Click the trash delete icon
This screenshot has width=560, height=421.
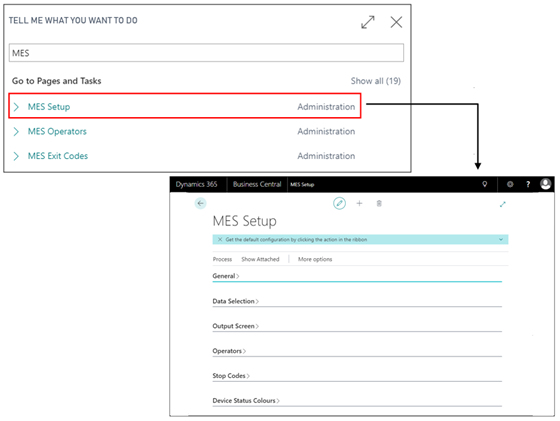click(379, 203)
